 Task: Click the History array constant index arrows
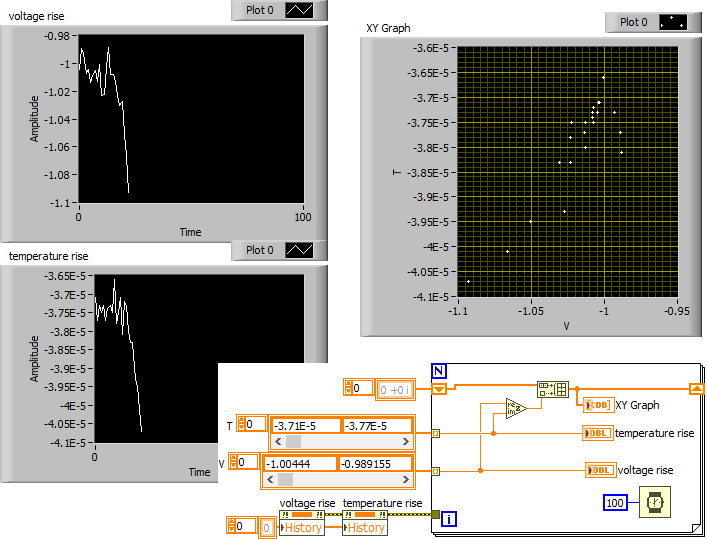tap(231, 526)
